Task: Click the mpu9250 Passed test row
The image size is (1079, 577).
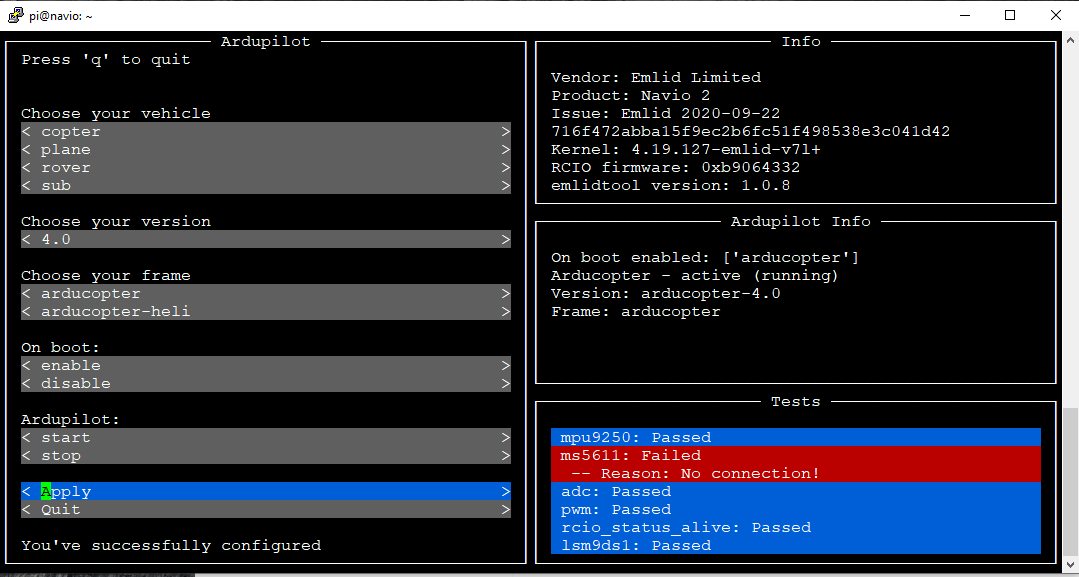Action: click(795, 437)
